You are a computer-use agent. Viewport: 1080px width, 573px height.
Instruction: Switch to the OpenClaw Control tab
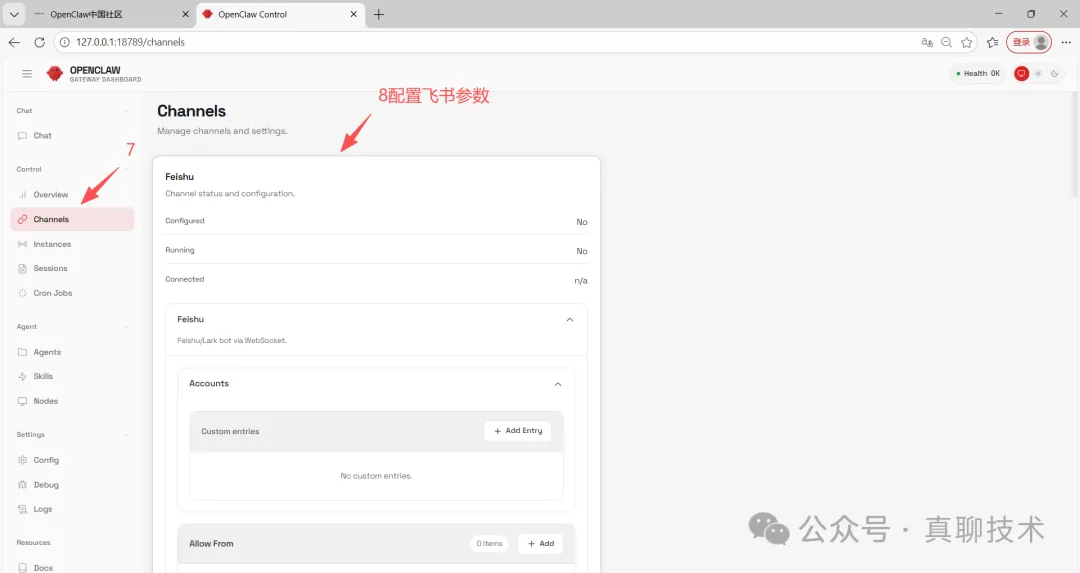279,14
